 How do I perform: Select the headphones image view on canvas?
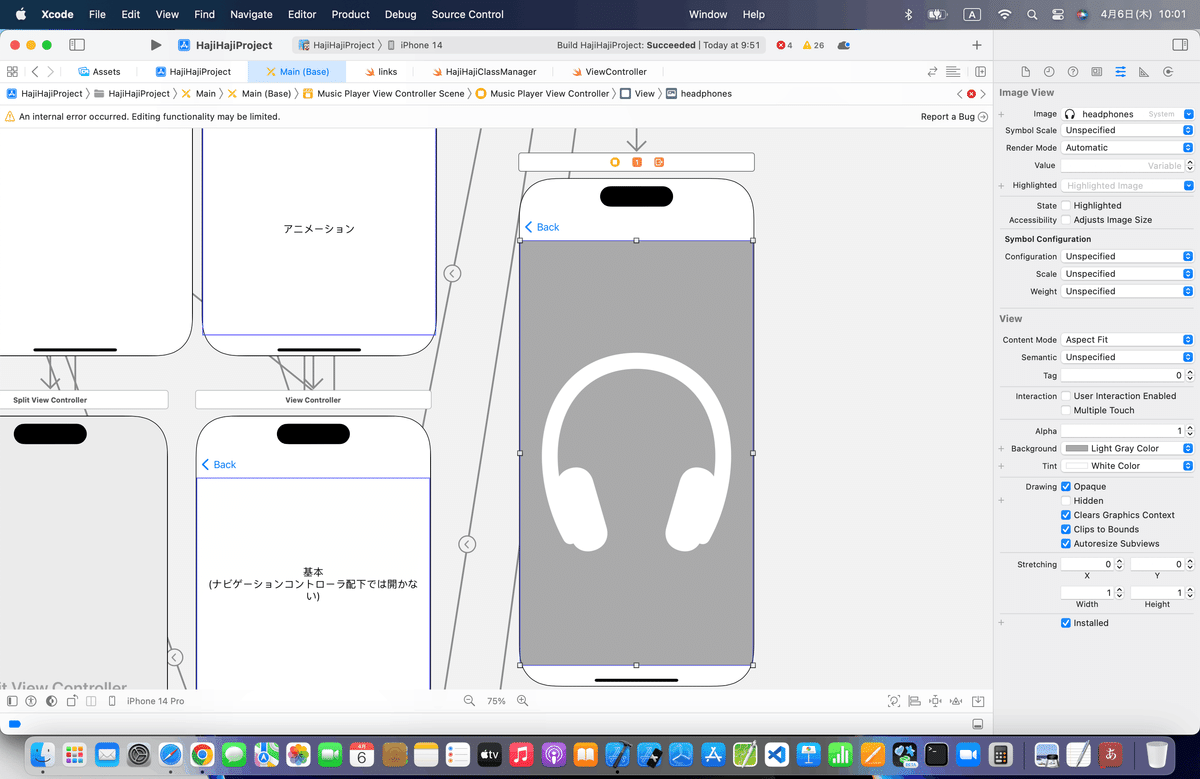[636, 453]
